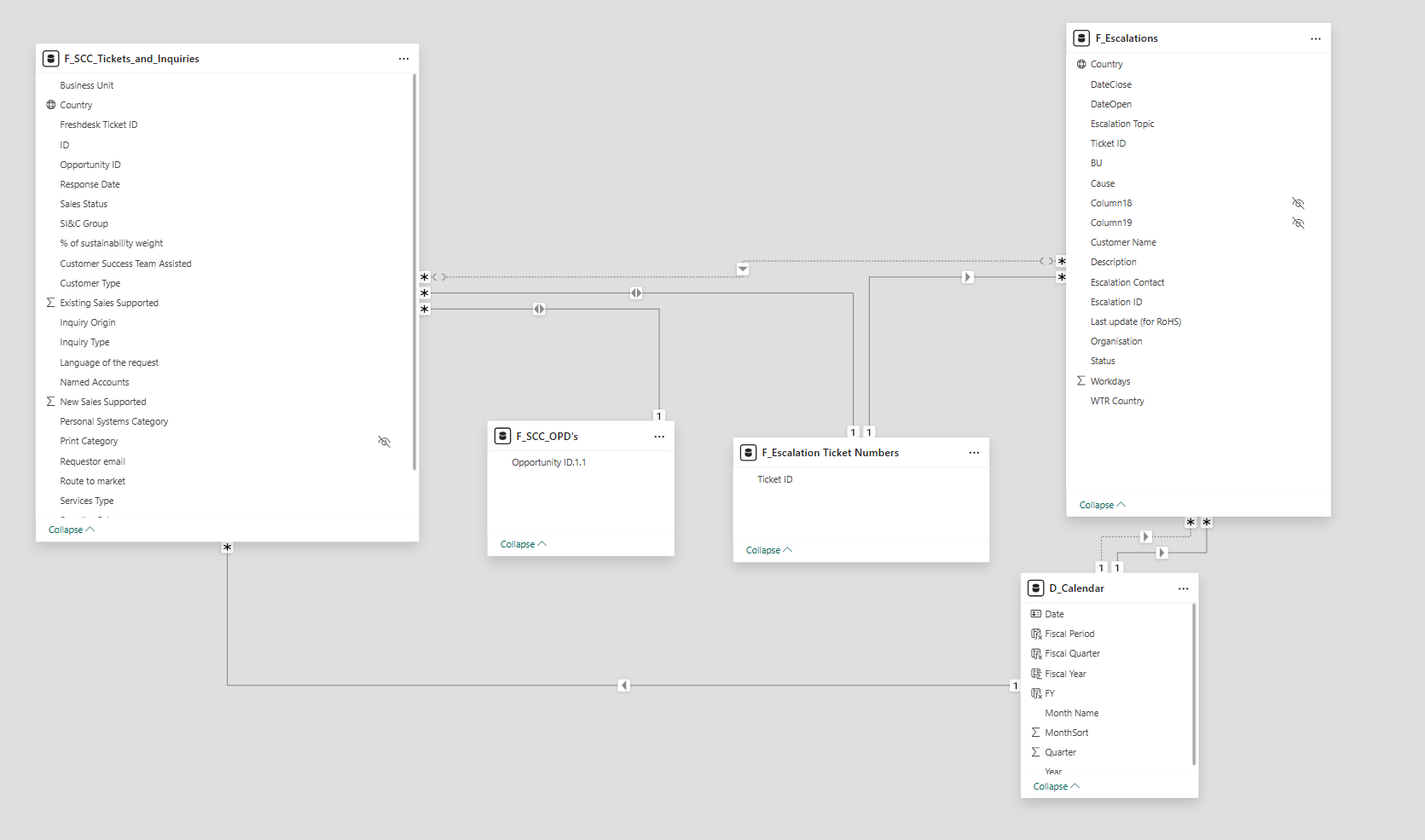Click sigma icon beside New Sales Supported

51,402
